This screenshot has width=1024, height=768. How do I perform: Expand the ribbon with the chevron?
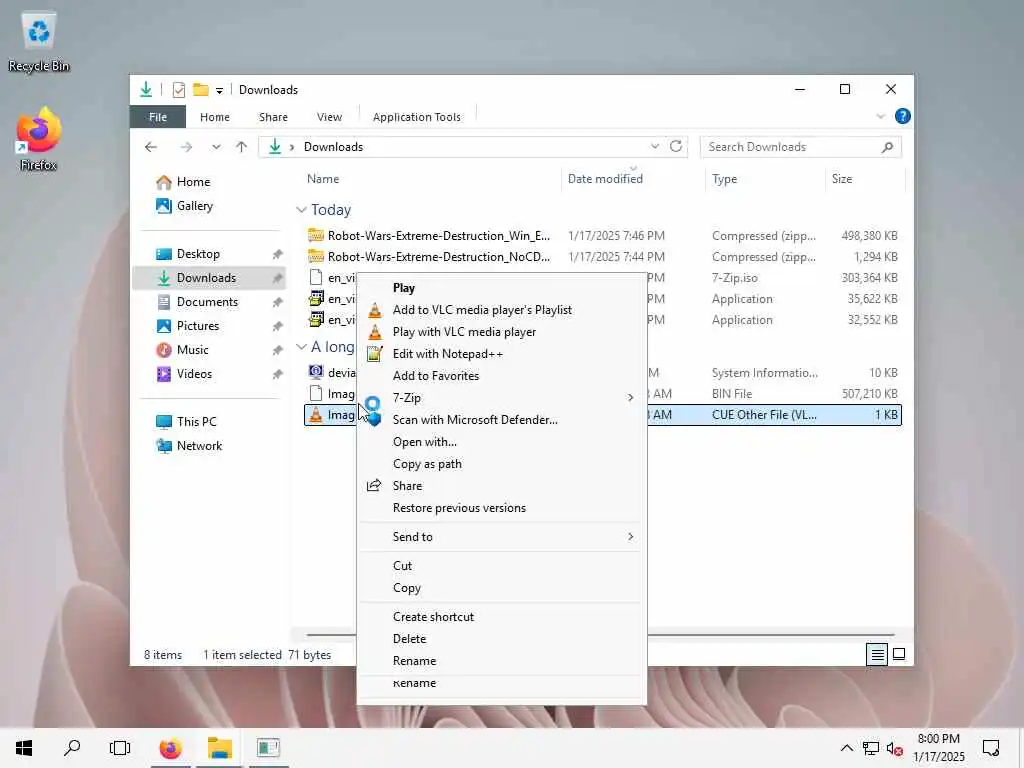pyautogui.click(x=880, y=116)
